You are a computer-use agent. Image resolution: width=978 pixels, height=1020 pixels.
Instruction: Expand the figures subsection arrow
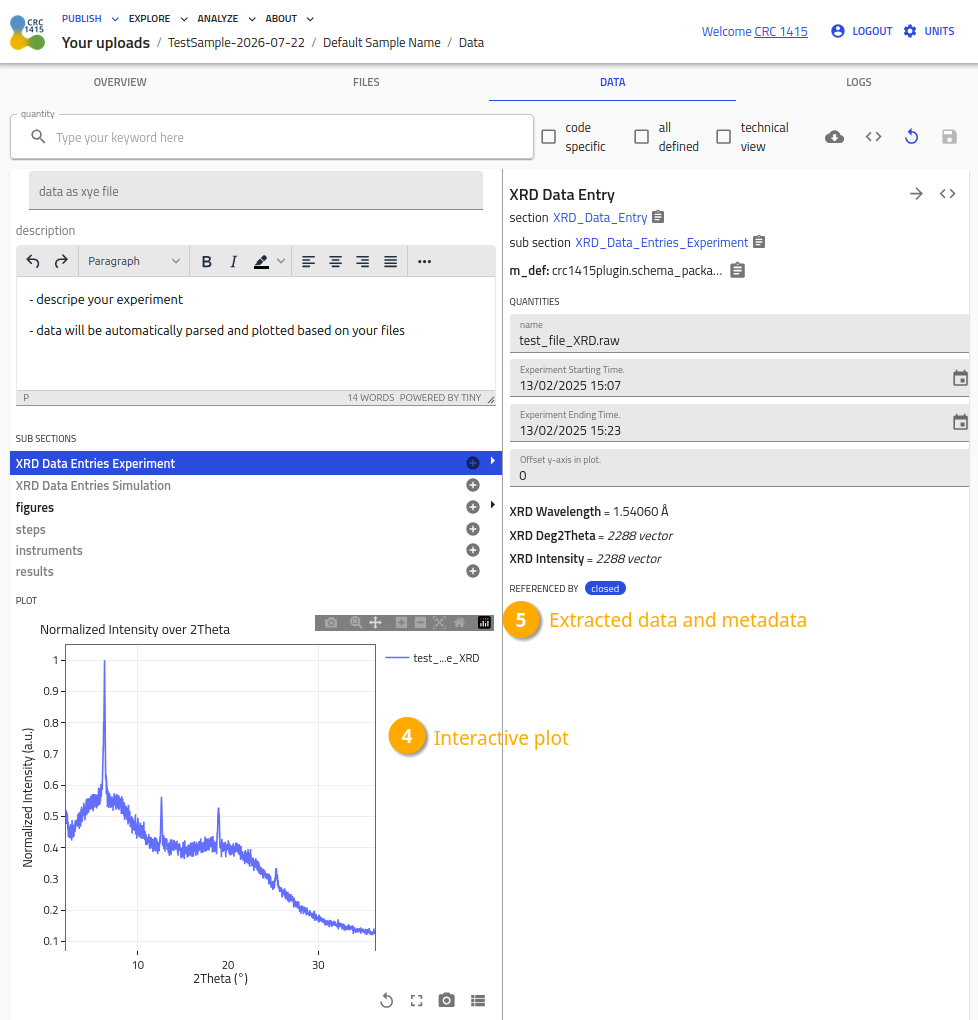click(x=493, y=505)
